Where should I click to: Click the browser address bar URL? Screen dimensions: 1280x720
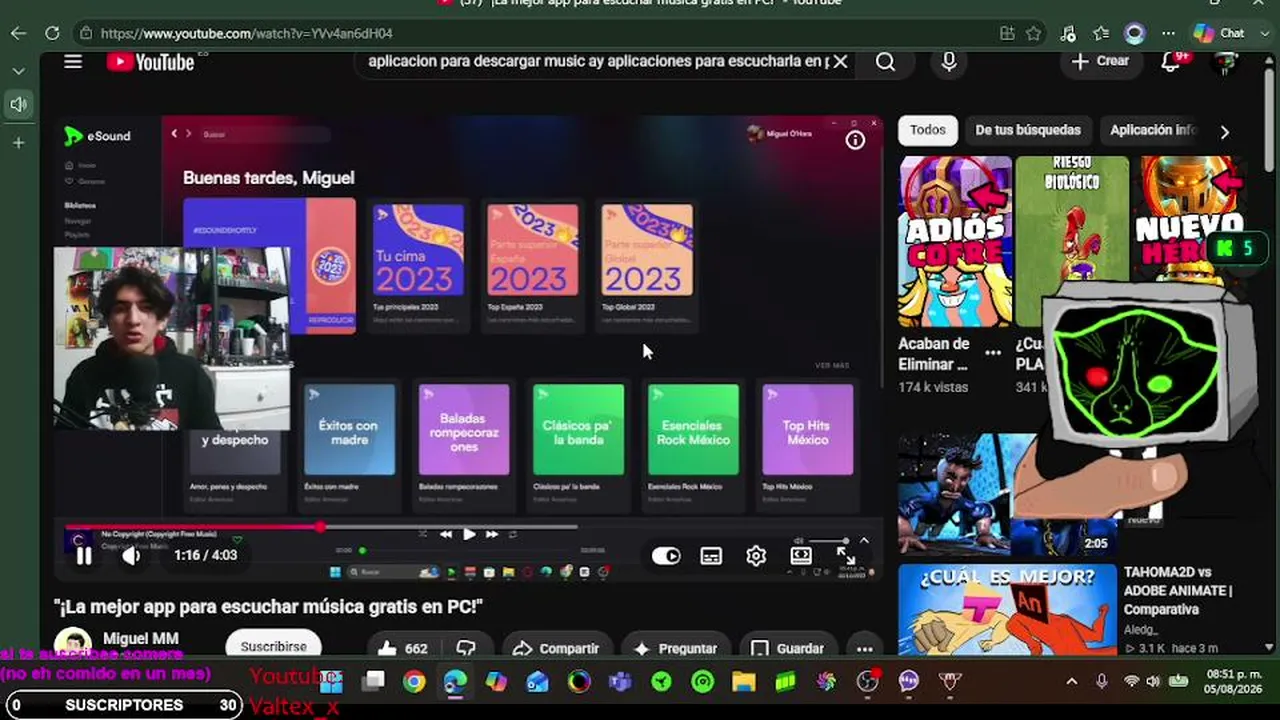click(246, 33)
